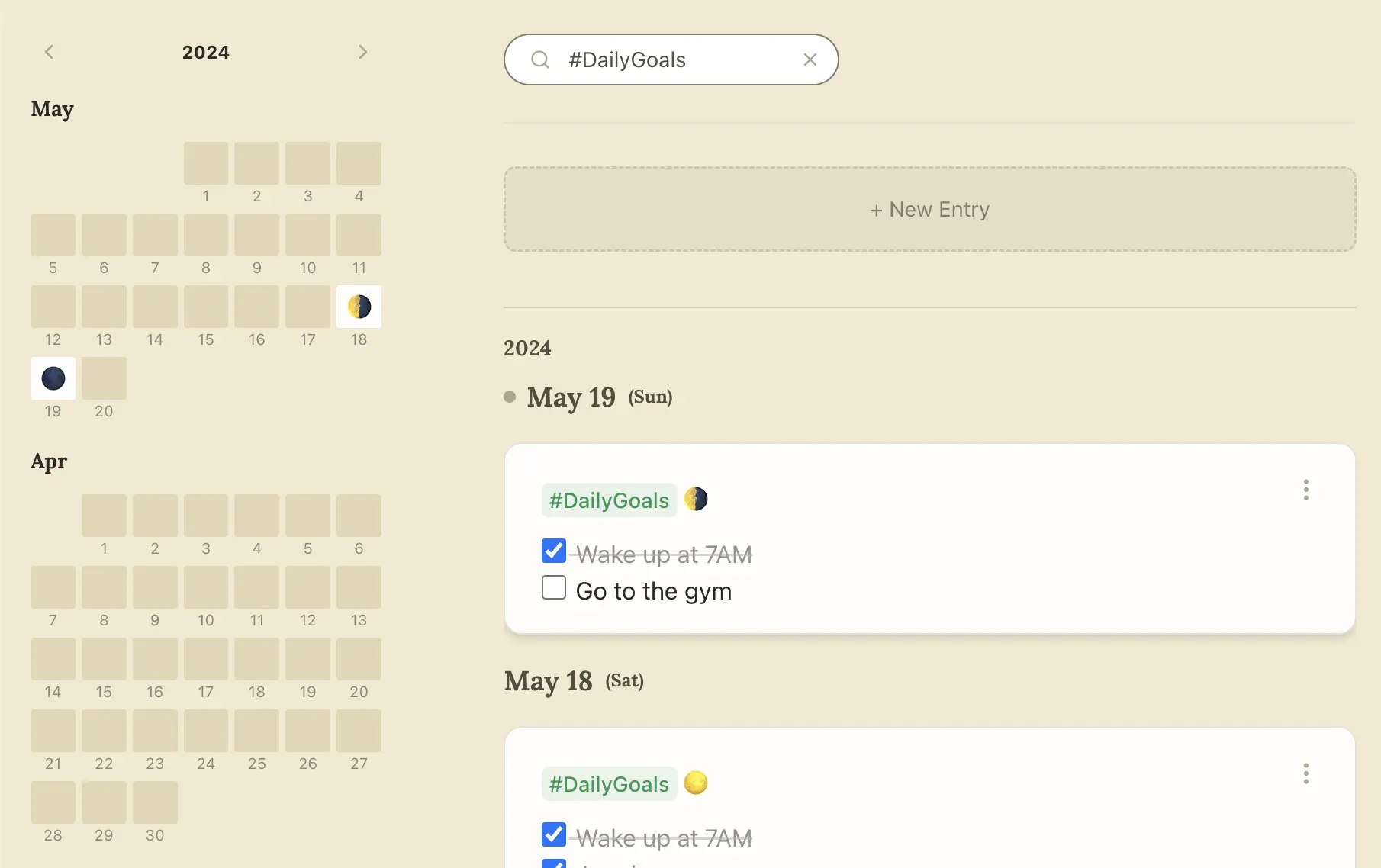Select April 27 on the calendar

tap(359, 730)
